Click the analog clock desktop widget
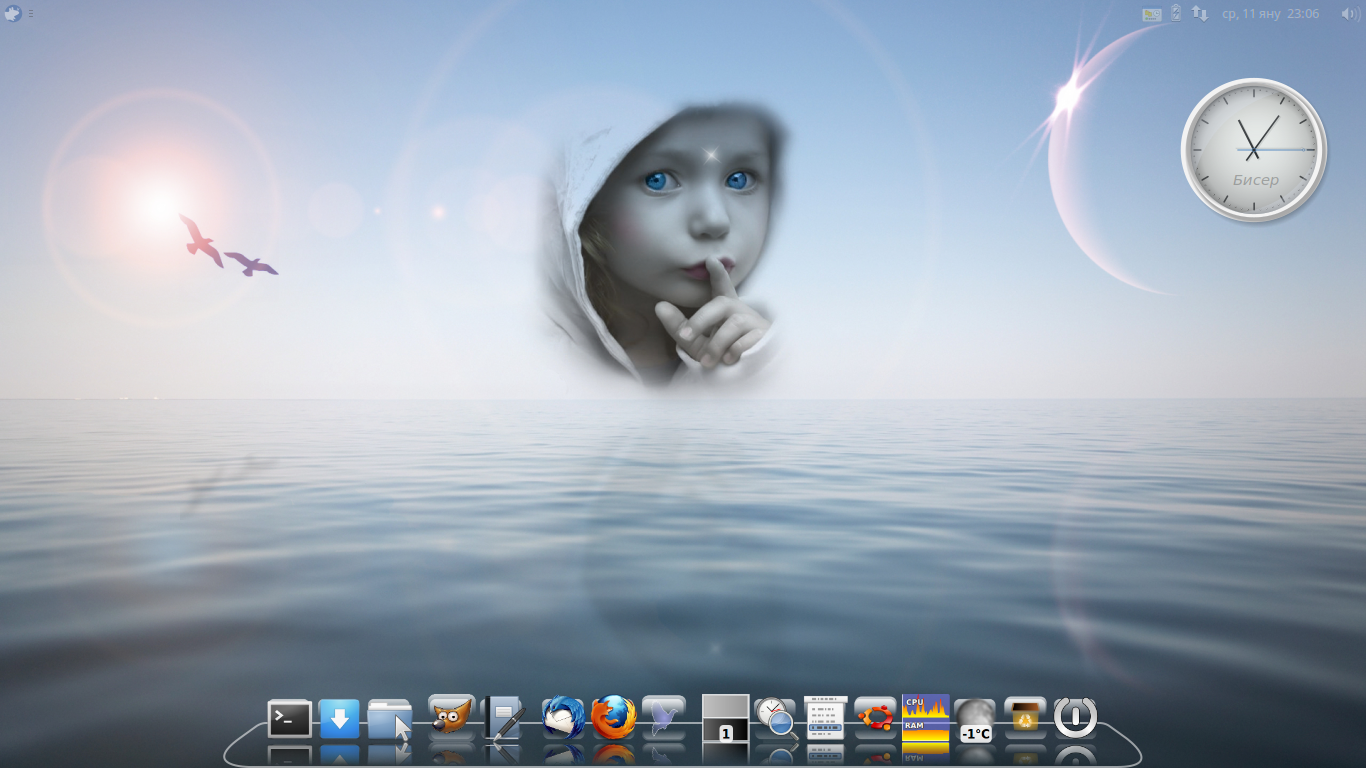This screenshot has height=768, width=1366. click(x=1254, y=150)
